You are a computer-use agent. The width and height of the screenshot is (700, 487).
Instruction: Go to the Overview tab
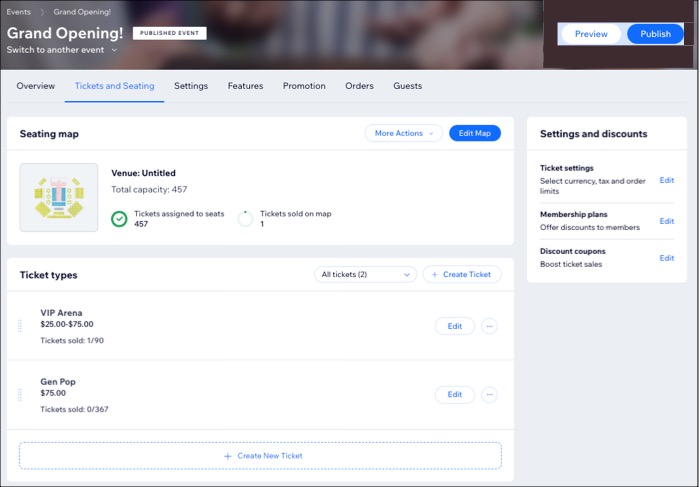[36, 86]
